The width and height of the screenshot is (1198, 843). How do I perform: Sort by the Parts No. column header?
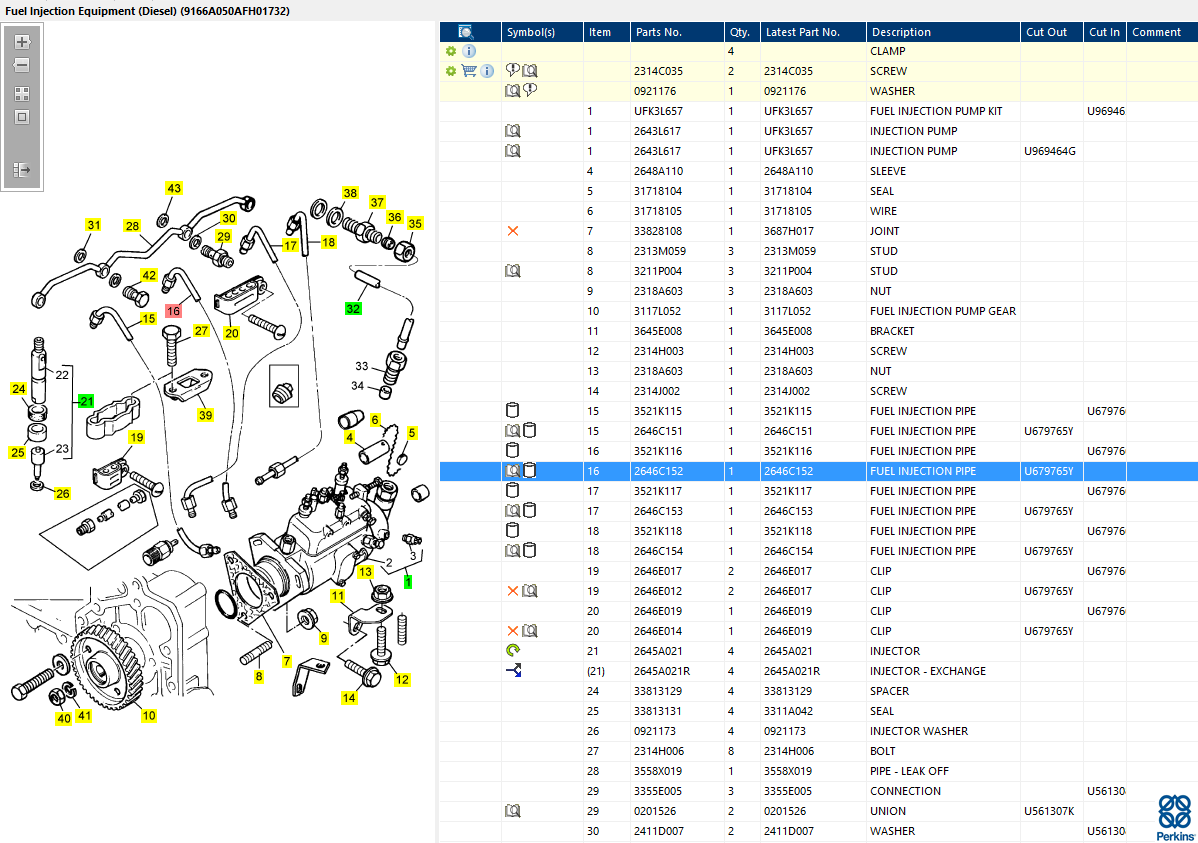tap(658, 32)
